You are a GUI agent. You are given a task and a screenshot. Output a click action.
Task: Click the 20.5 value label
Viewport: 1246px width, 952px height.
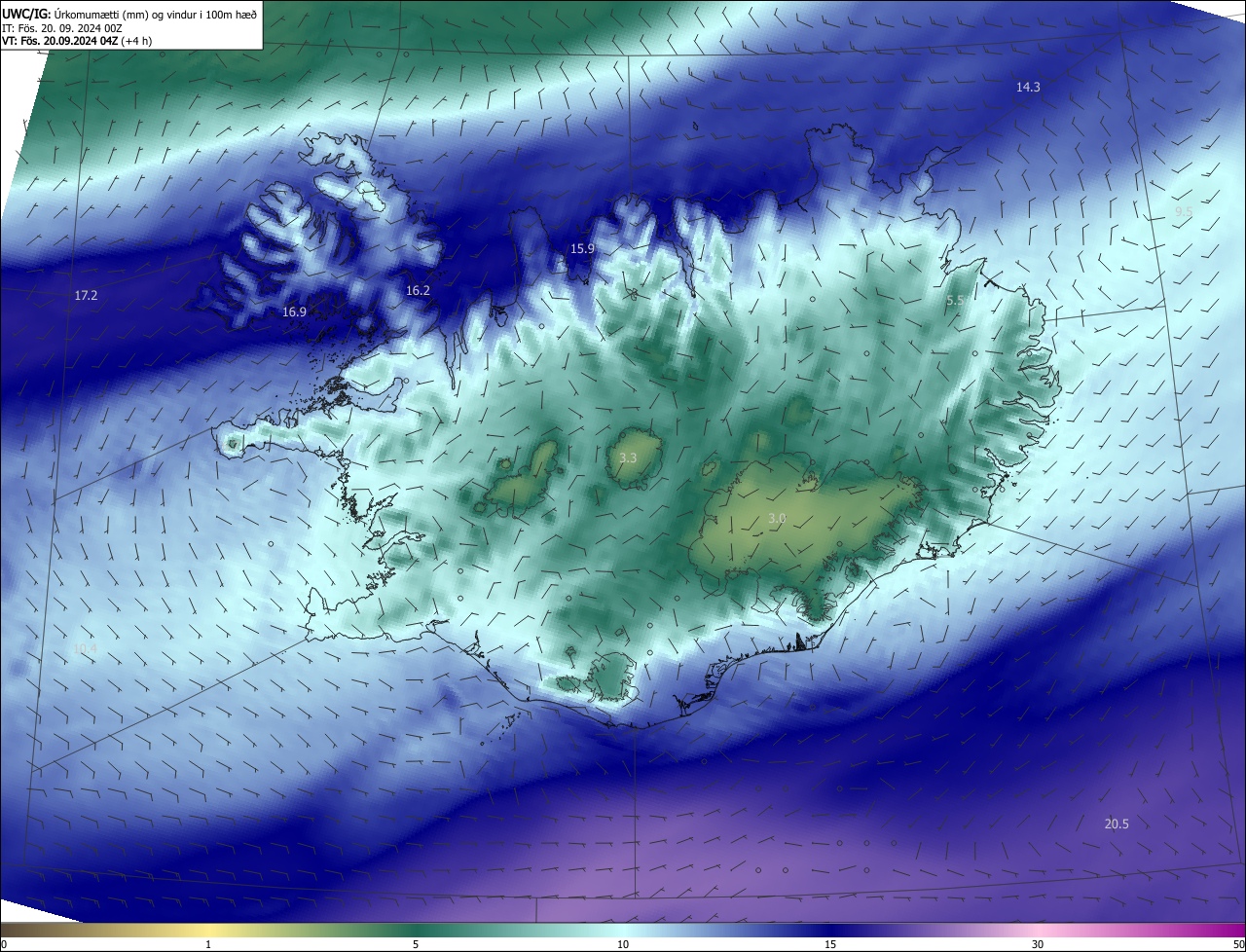1117,824
